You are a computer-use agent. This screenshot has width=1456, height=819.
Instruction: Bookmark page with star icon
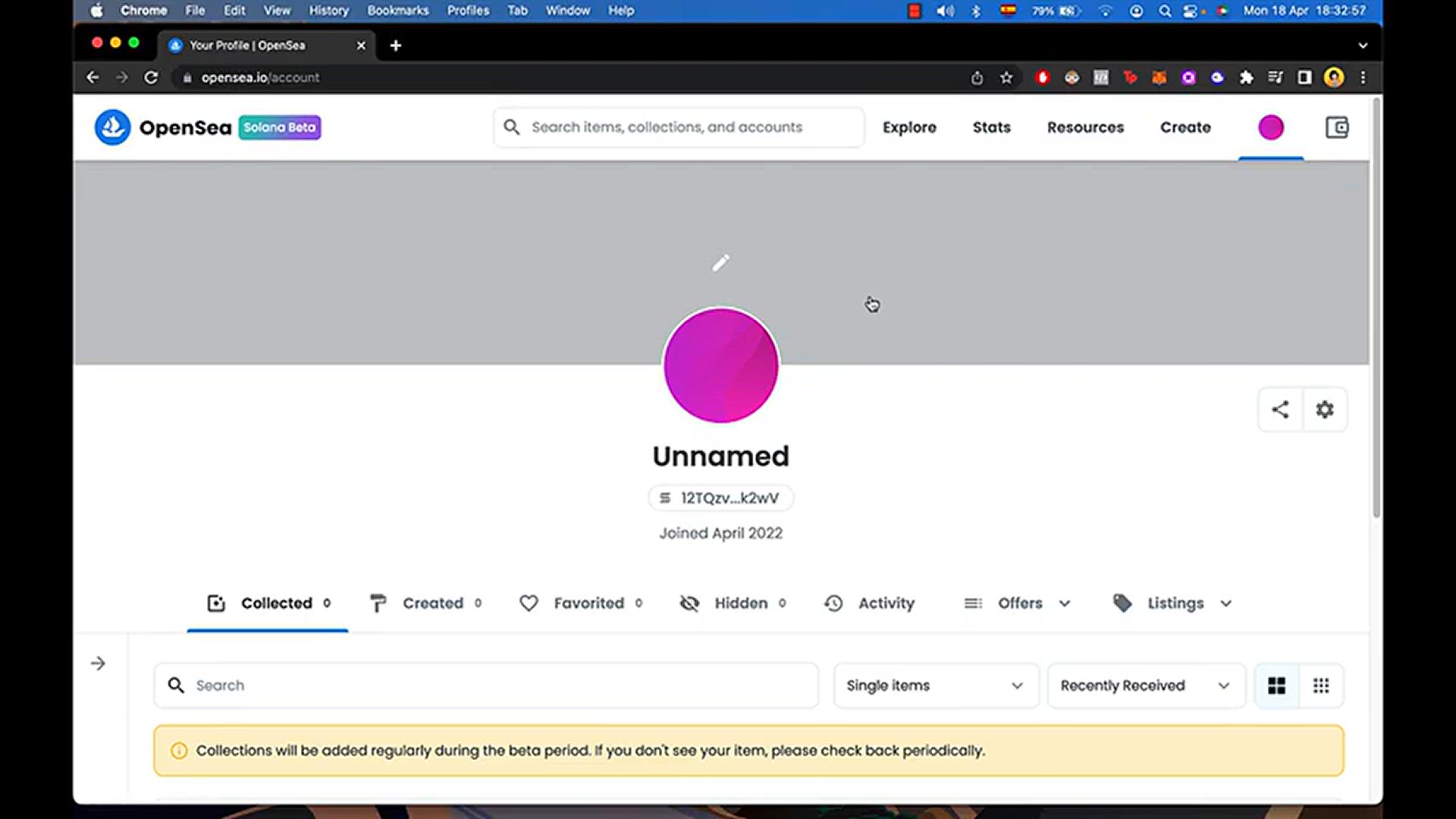point(1006,77)
